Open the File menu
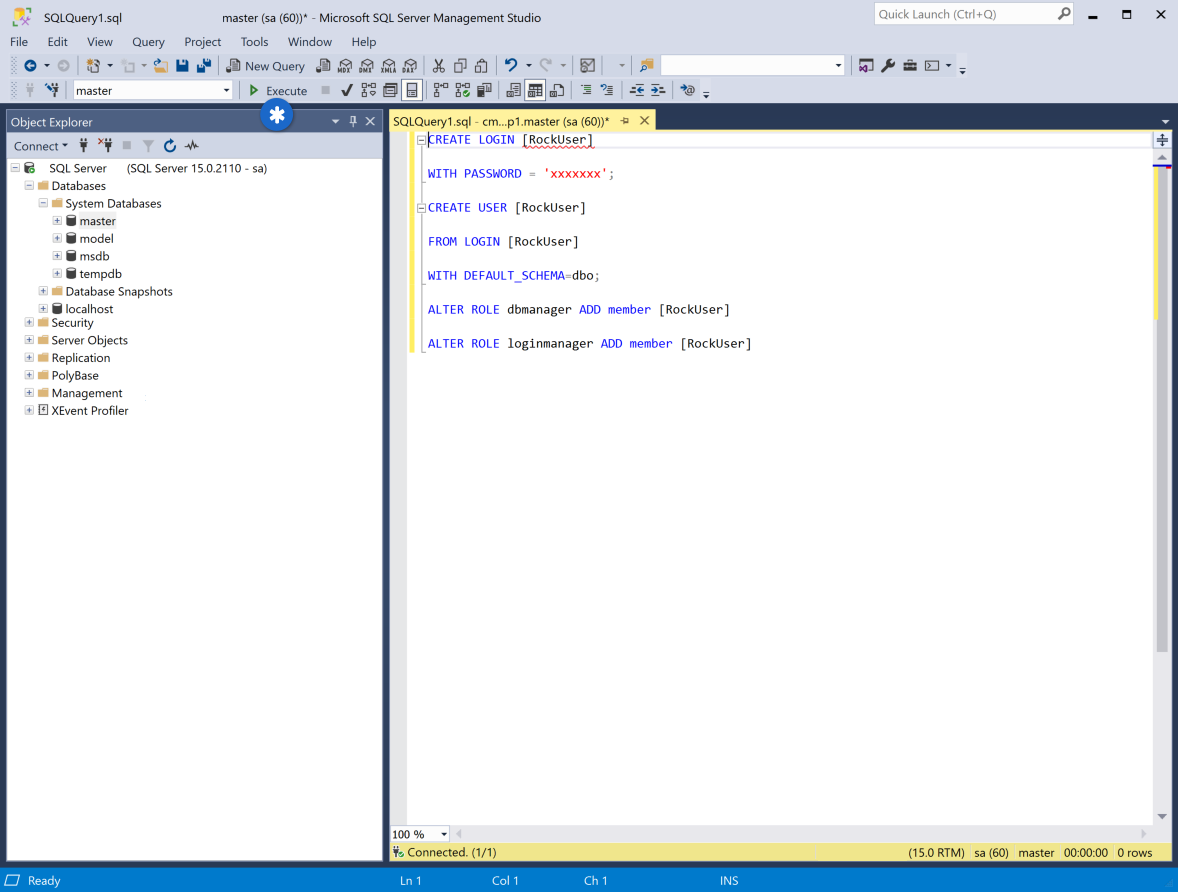 pos(19,42)
